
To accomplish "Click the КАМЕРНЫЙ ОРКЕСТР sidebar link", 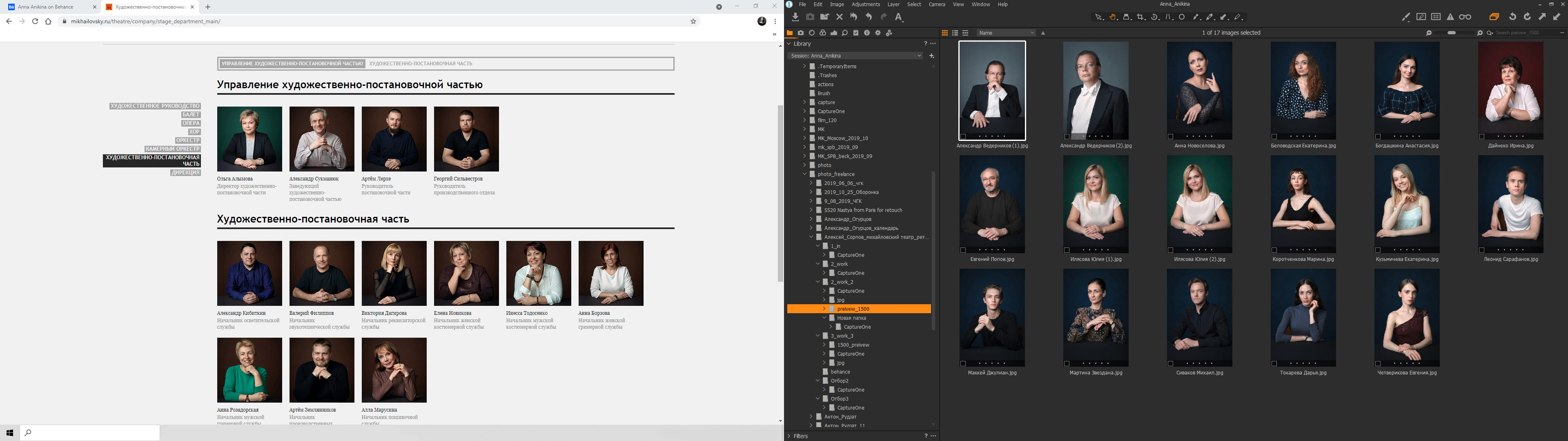I will pyautogui.click(x=172, y=149).
